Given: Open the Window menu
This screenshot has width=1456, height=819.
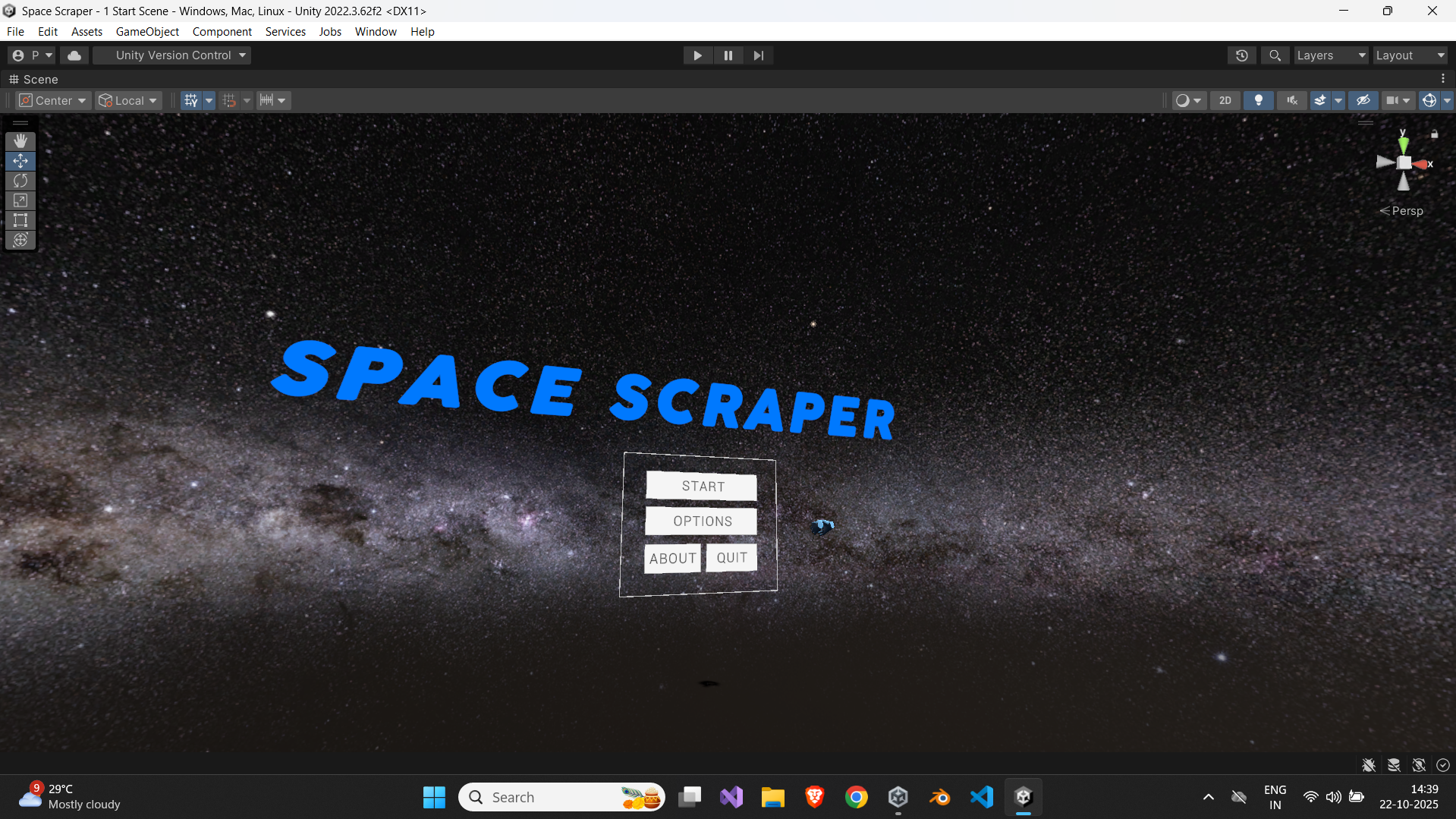Looking at the screenshot, I should click(376, 32).
